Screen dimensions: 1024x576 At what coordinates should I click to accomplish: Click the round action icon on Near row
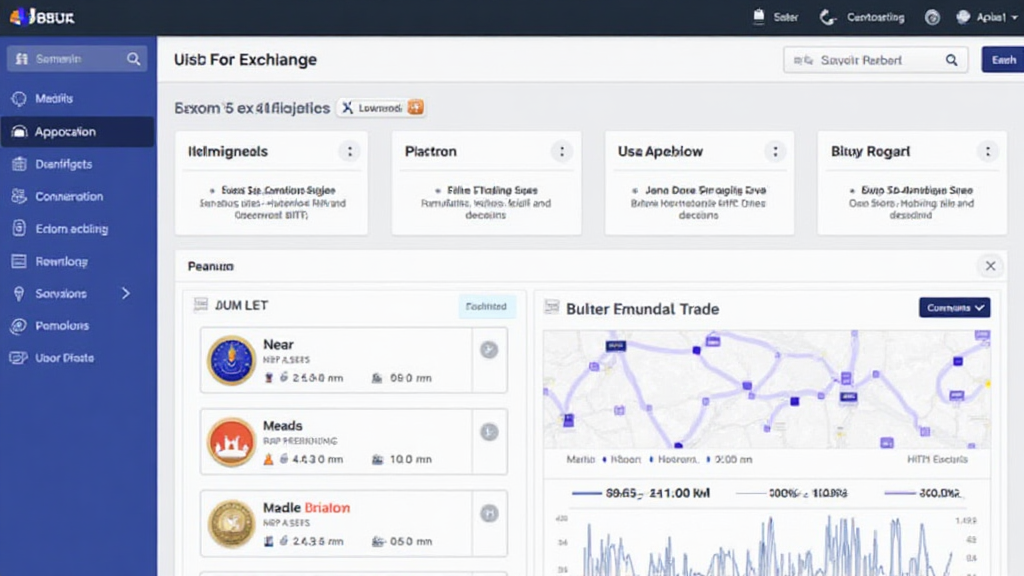tap(489, 350)
